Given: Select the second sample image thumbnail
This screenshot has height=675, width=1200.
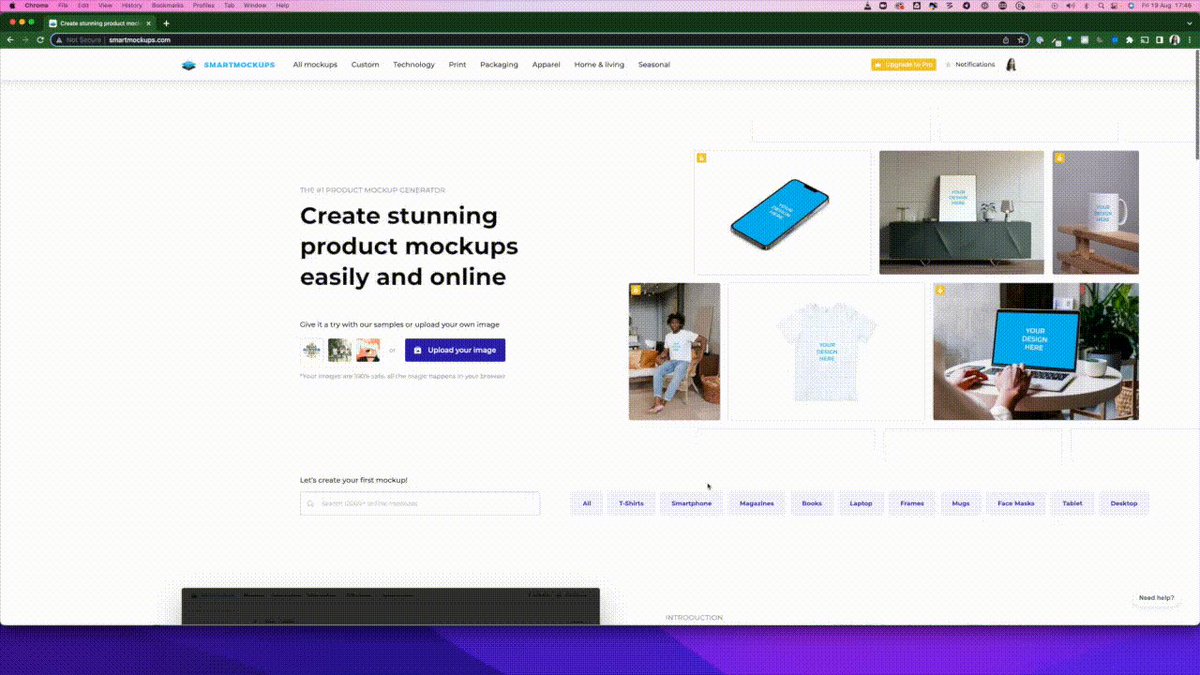Looking at the screenshot, I should [x=340, y=350].
